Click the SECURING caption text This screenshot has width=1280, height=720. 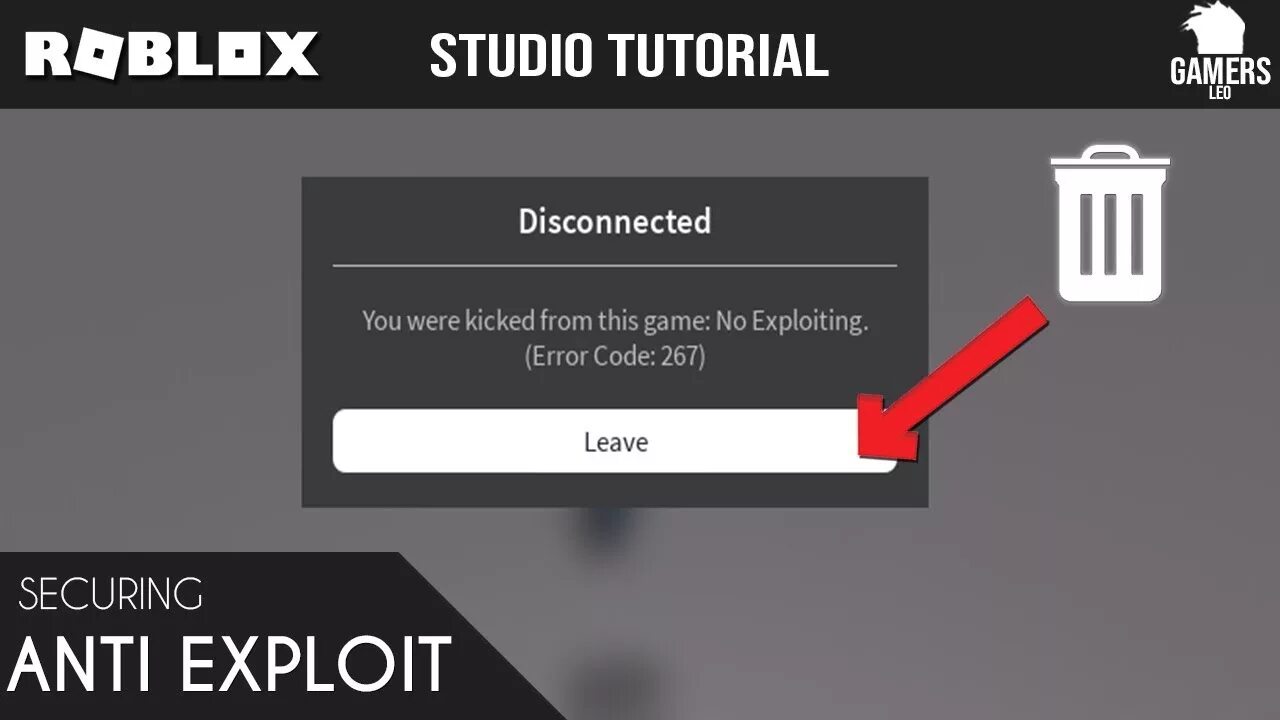(x=111, y=594)
